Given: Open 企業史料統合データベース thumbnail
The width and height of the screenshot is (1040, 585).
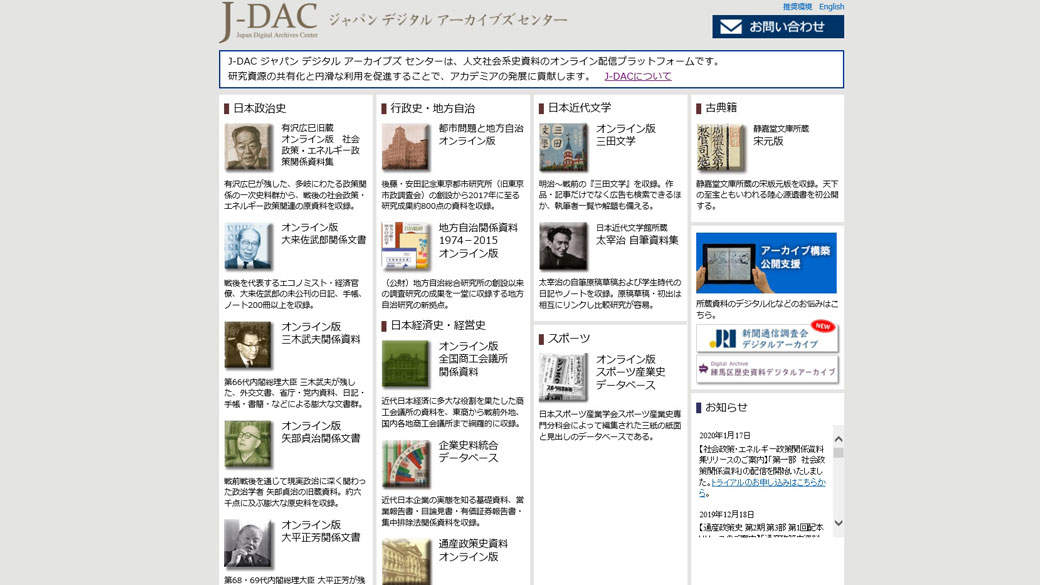Looking at the screenshot, I should pyautogui.click(x=405, y=464).
